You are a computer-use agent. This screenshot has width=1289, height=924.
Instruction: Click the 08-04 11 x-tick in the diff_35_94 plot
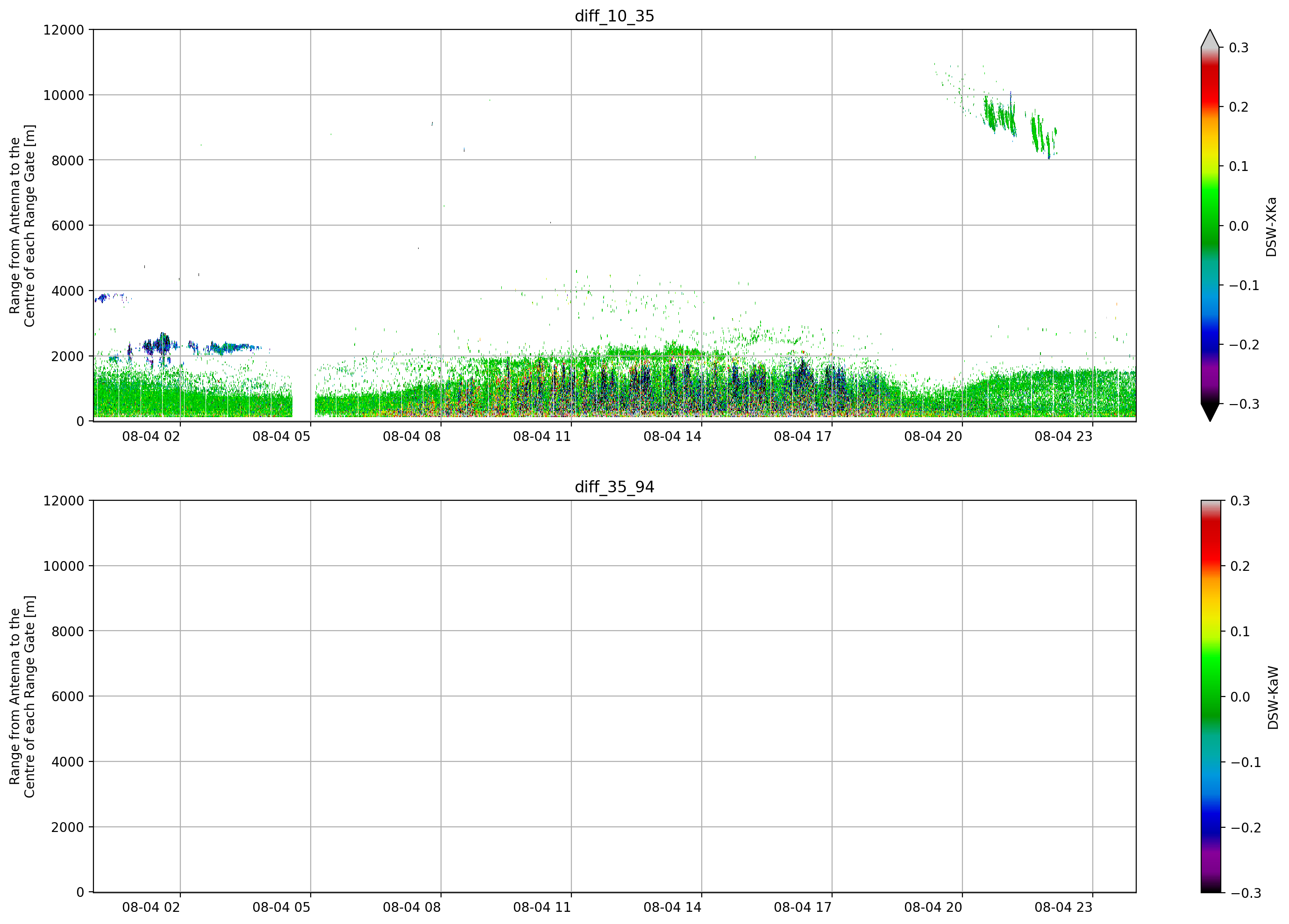[542, 908]
